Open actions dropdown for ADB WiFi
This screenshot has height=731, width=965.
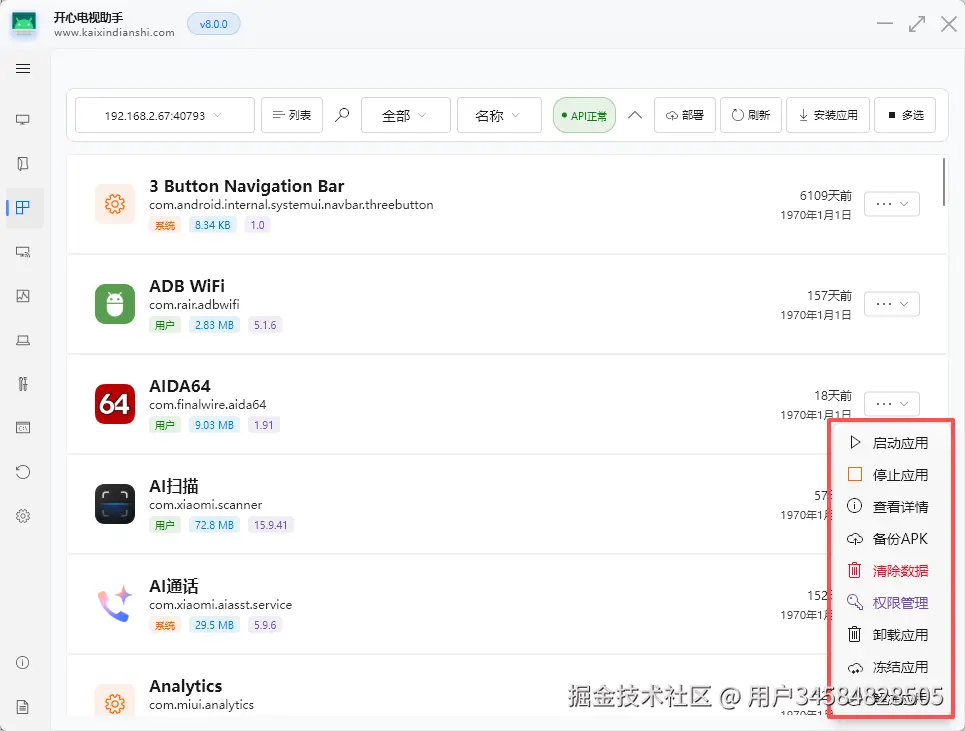point(892,304)
